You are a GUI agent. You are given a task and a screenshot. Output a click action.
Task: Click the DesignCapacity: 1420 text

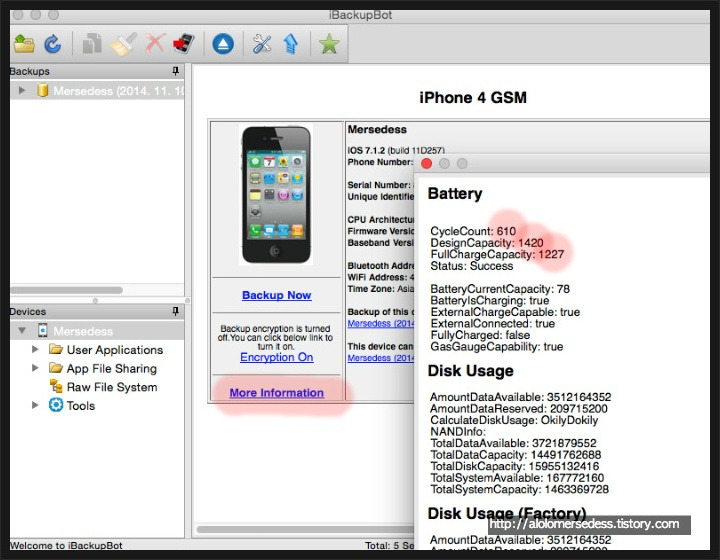click(x=487, y=243)
